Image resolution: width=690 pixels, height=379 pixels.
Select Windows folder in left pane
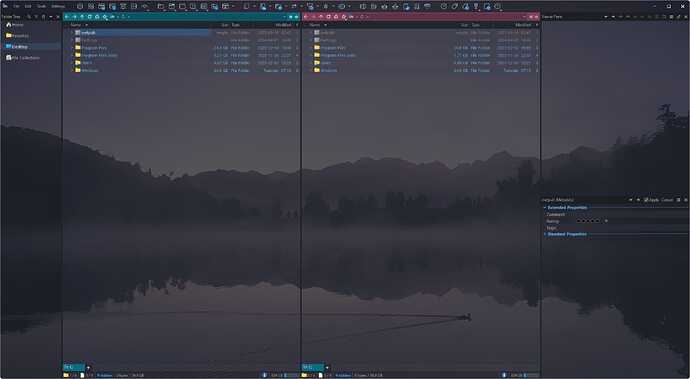point(86,70)
